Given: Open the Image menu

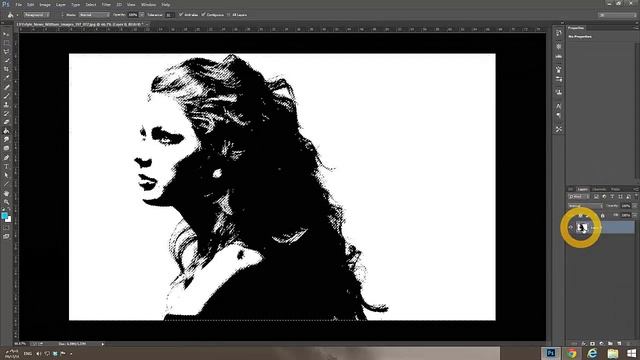Looking at the screenshot, I should pyautogui.click(x=45, y=4).
